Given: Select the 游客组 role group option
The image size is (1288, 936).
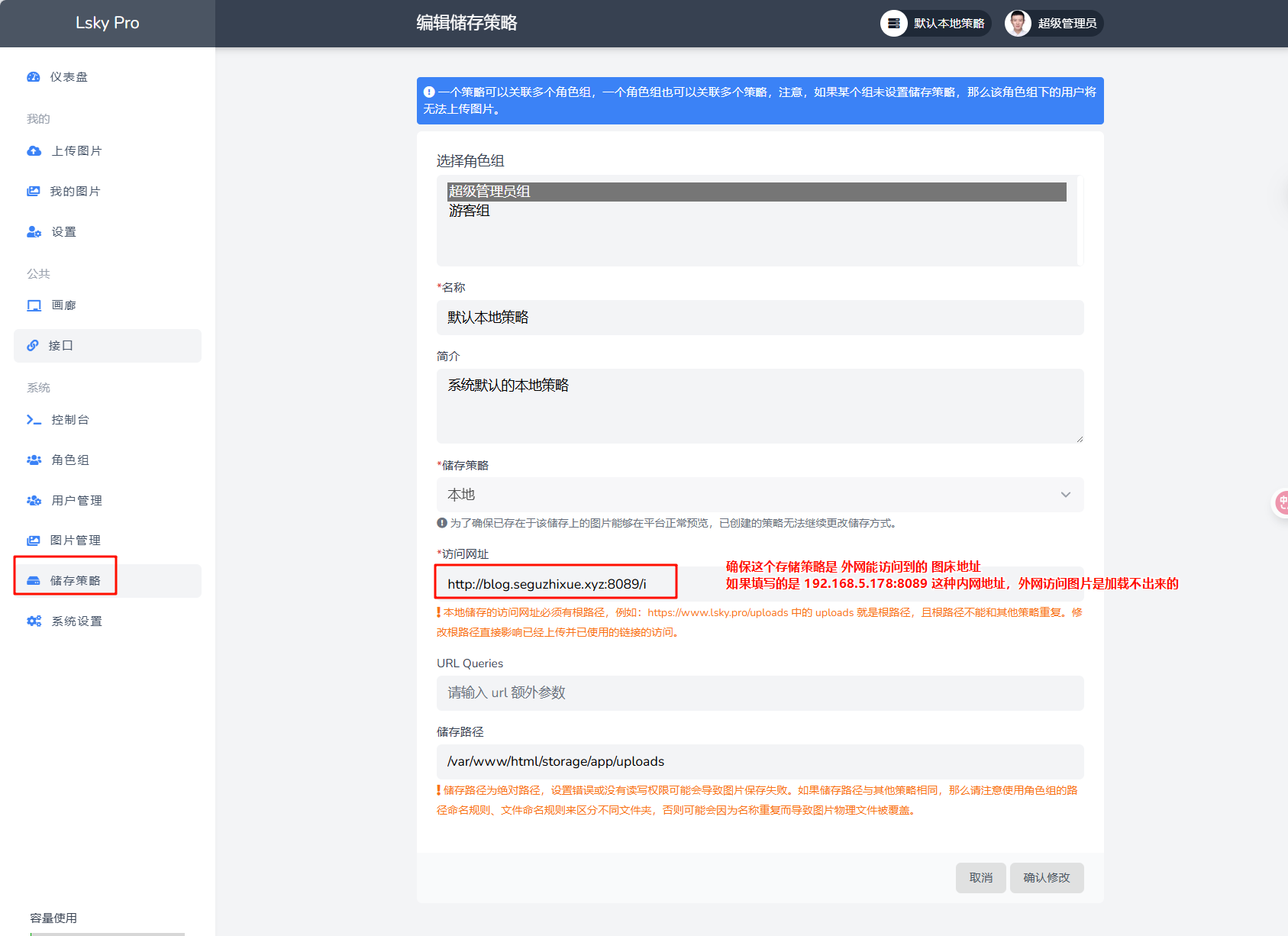Looking at the screenshot, I should [470, 211].
